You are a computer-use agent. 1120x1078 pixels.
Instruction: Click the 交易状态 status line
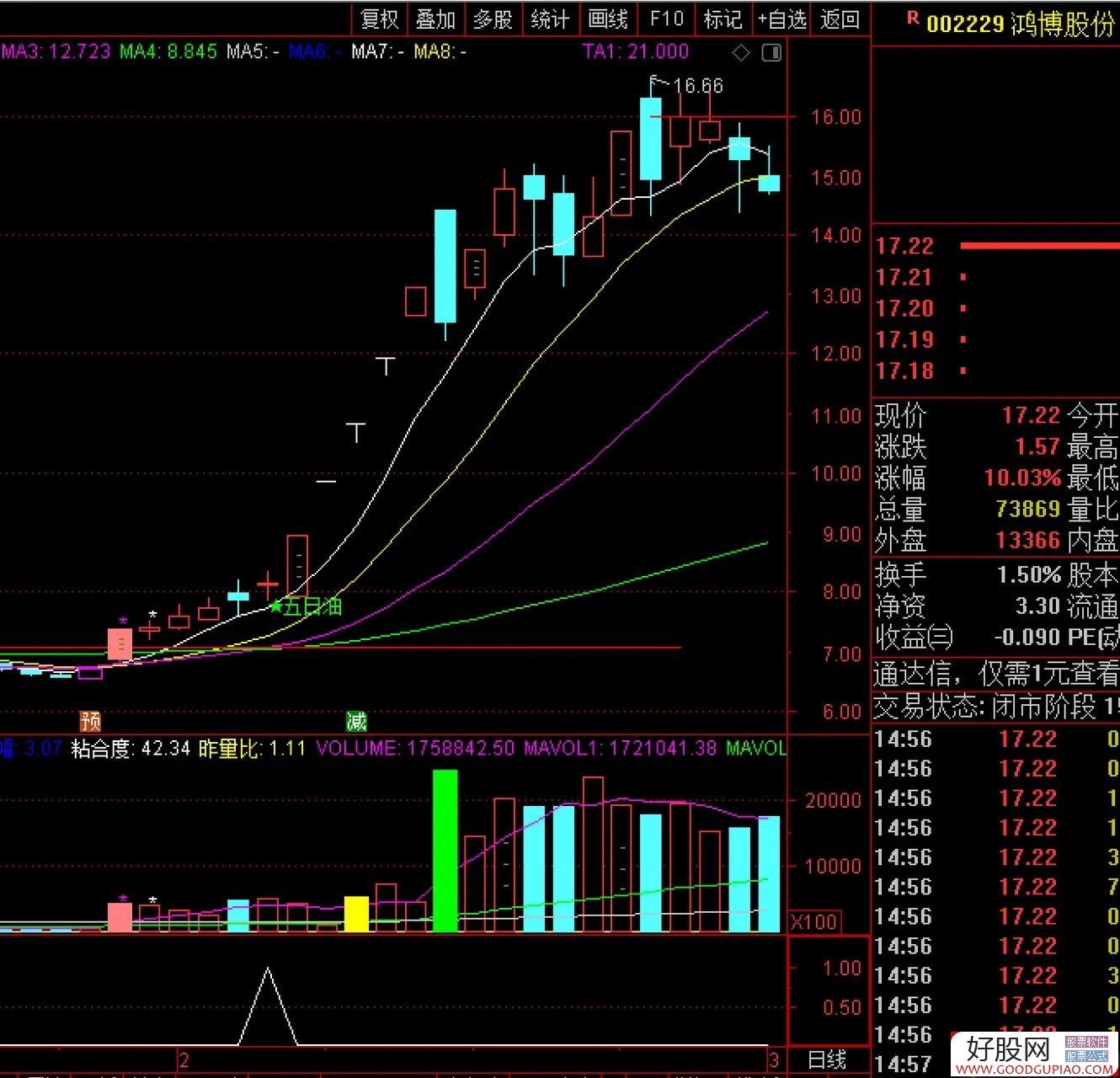pos(997,706)
